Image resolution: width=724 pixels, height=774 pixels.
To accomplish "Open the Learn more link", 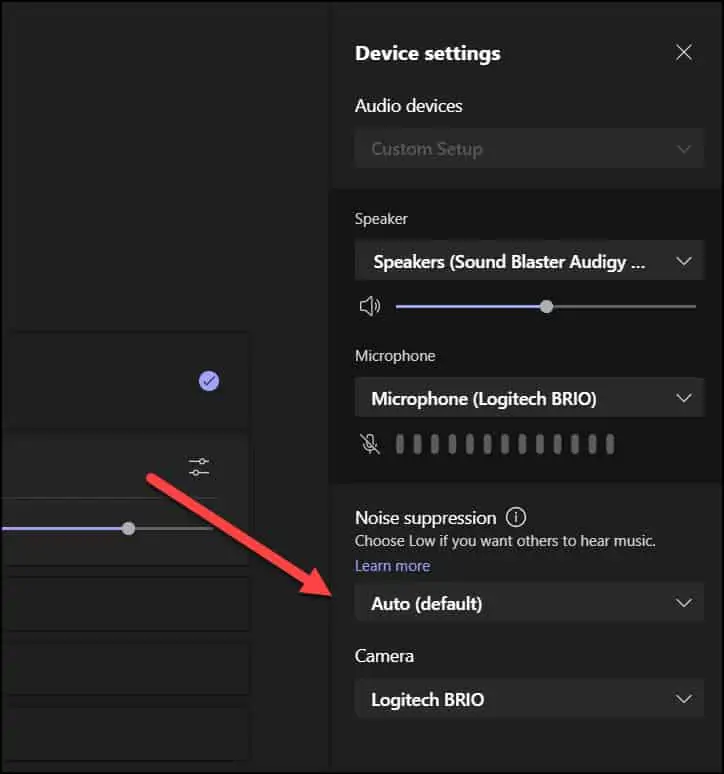I will point(392,566).
